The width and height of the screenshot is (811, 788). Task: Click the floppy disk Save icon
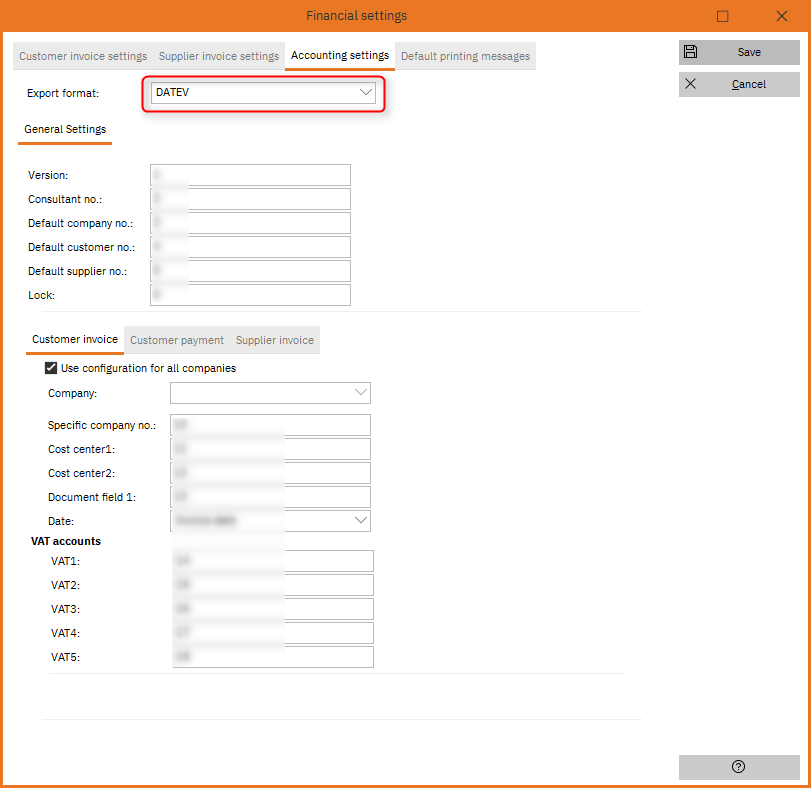point(690,52)
